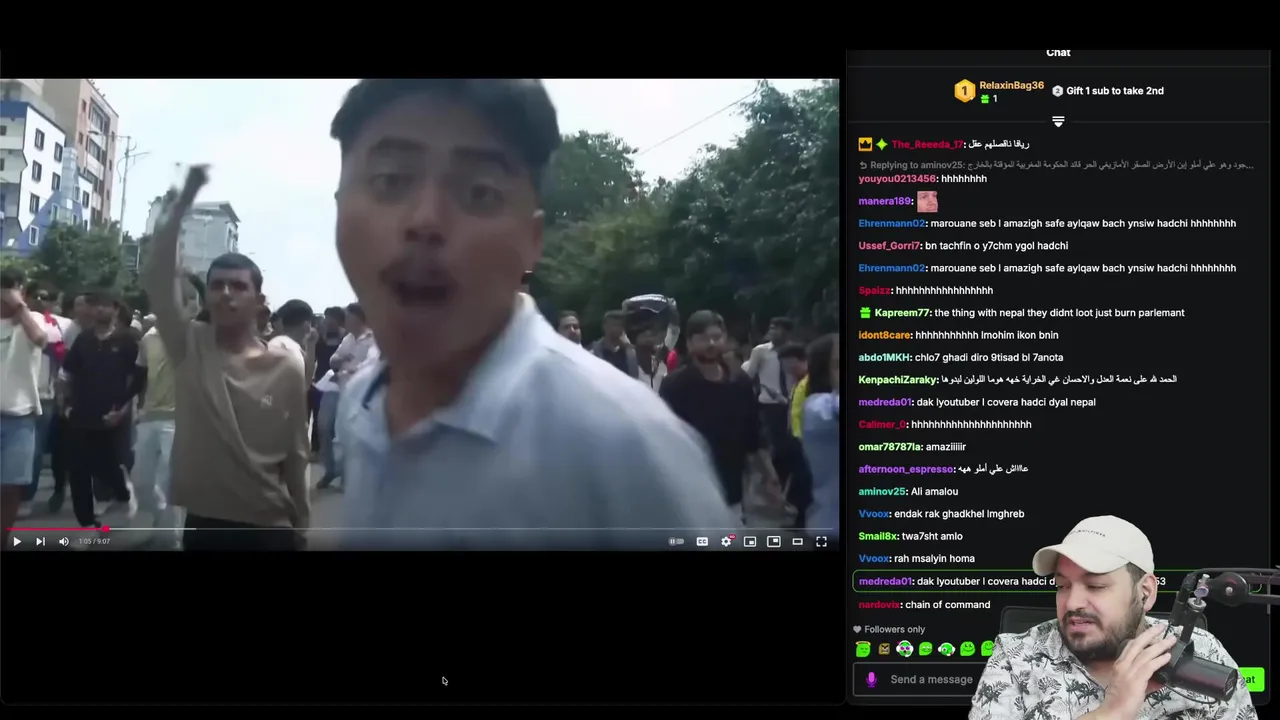Click aminov25 'Ali amalou' message name

coord(882,492)
